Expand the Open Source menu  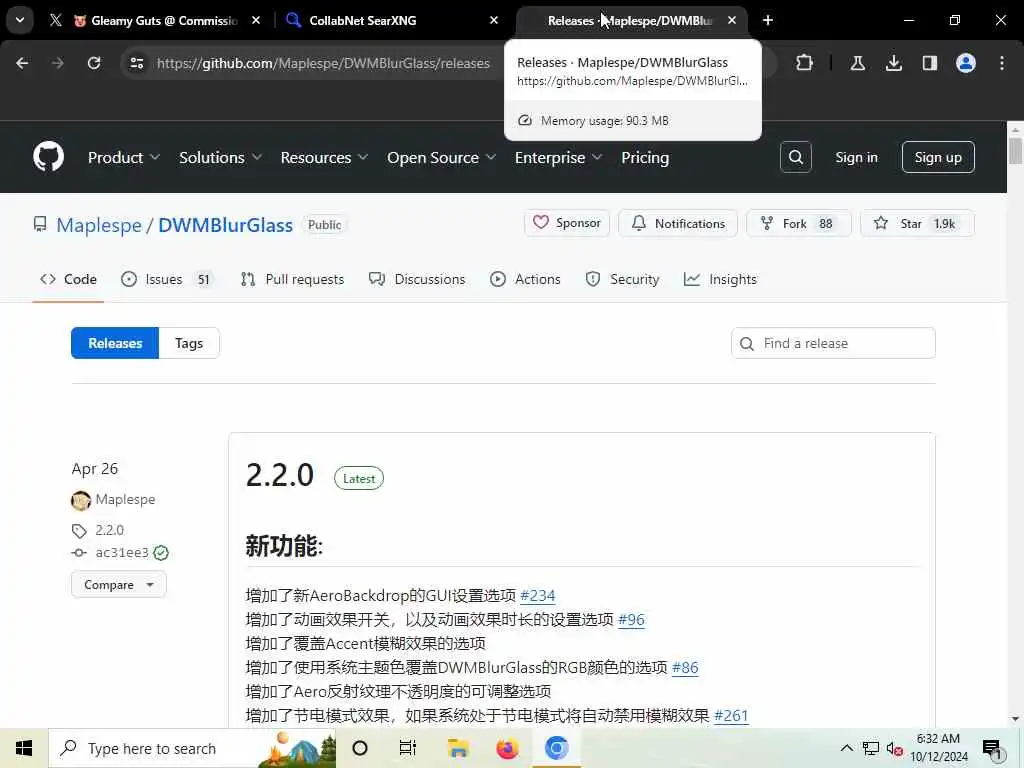point(441,157)
